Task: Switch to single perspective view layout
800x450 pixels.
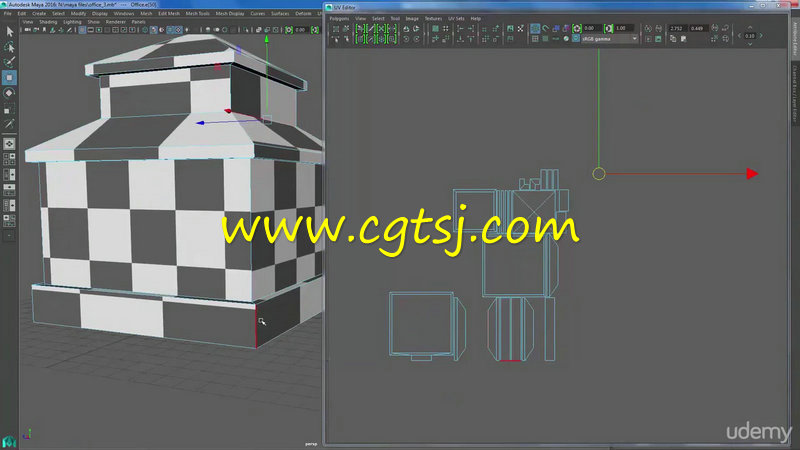Action: [x=9, y=144]
